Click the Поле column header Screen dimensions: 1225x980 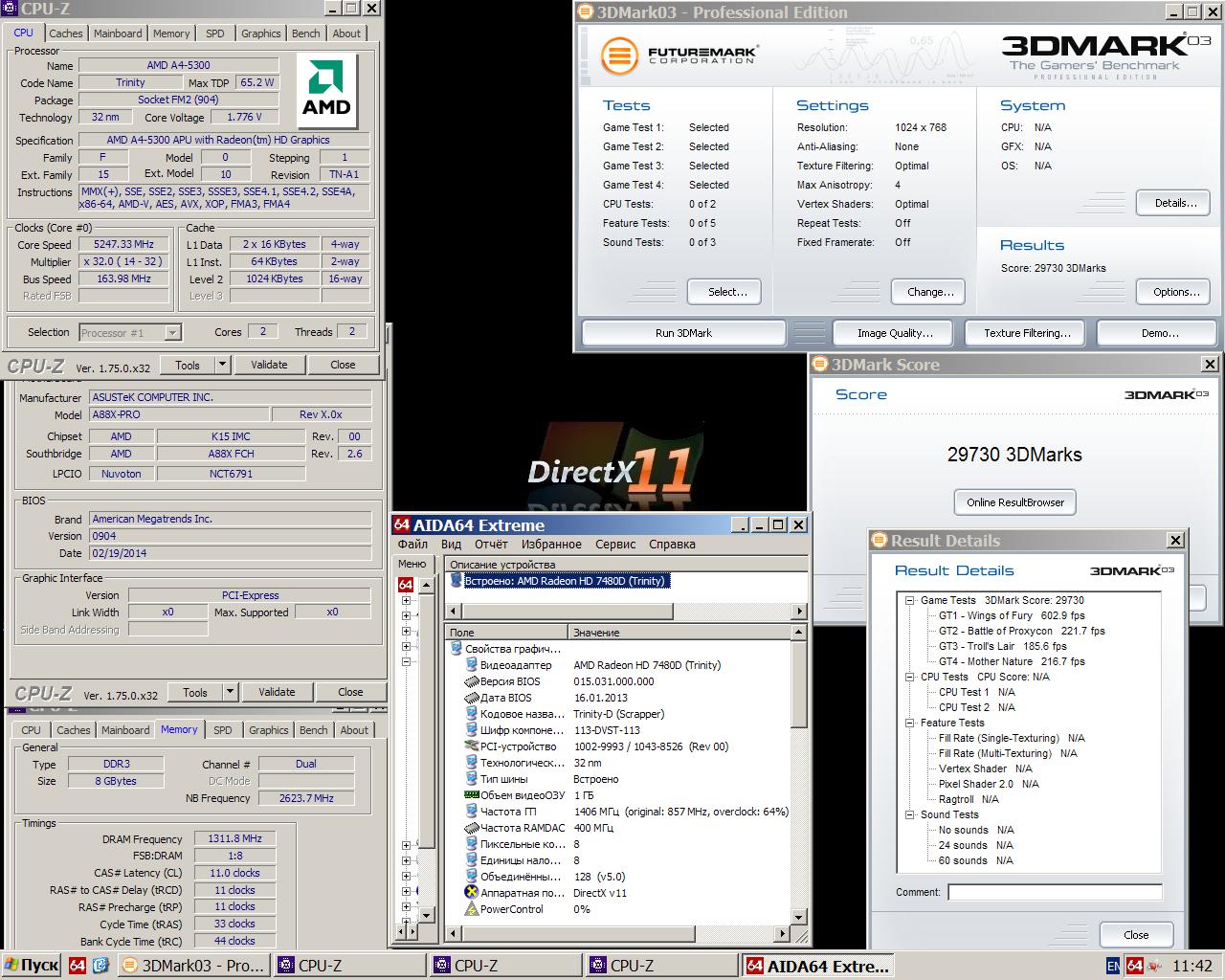pos(506,633)
